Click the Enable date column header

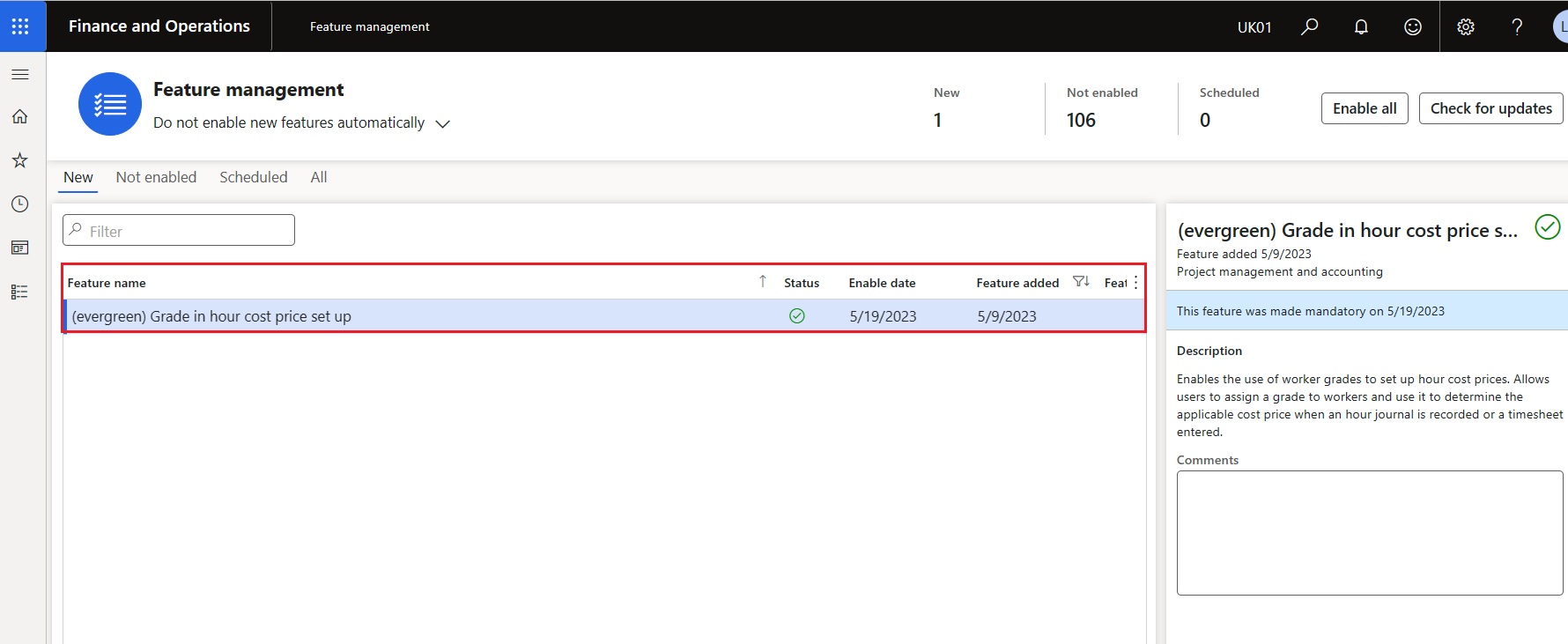tap(882, 283)
